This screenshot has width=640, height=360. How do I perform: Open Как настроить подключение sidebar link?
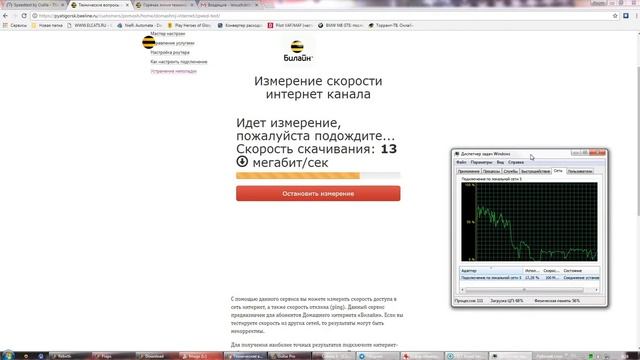pyautogui.click(x=179, y=62)
